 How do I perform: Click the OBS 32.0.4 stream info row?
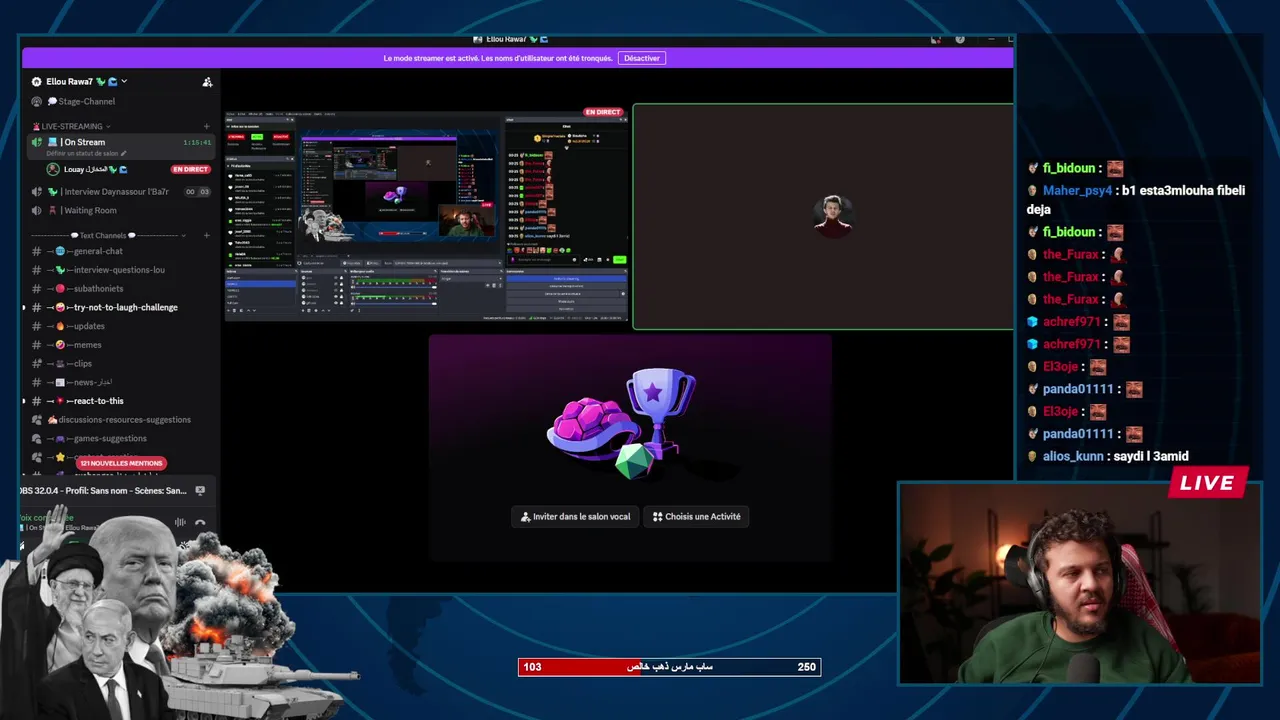pos(103,491)
